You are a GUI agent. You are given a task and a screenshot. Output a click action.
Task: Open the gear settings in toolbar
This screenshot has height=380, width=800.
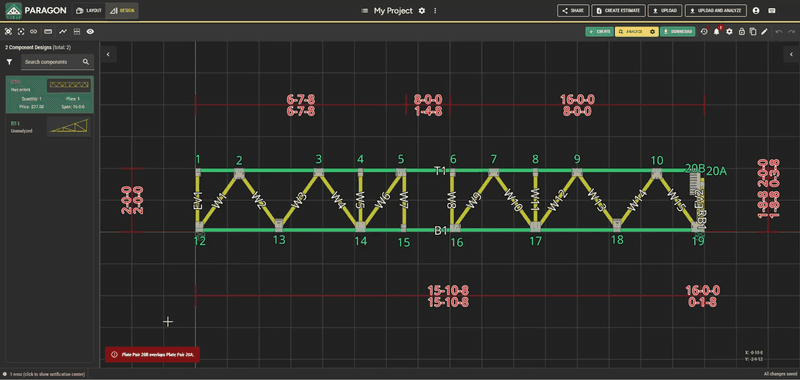tap(729, 32)
